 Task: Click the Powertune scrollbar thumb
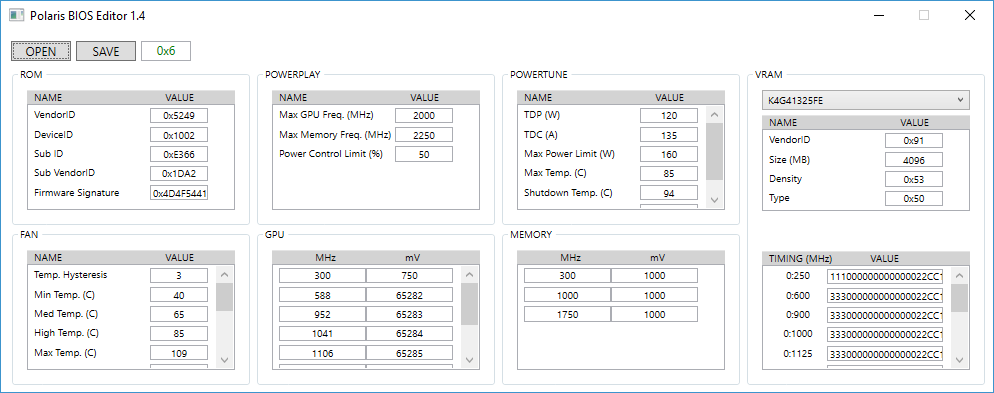coord(714,151)
